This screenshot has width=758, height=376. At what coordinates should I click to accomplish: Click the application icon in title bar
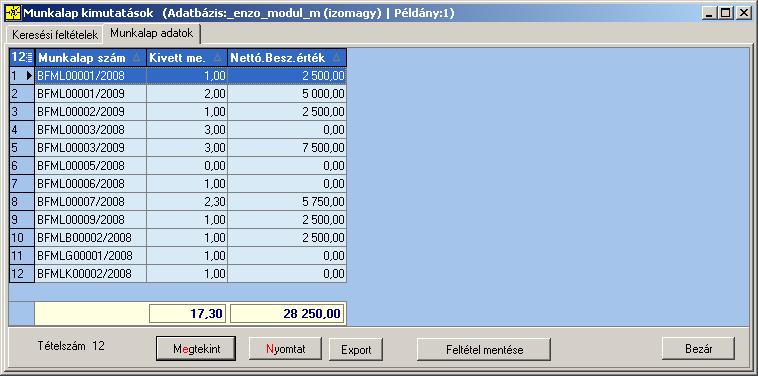click(x=13, y=13)
